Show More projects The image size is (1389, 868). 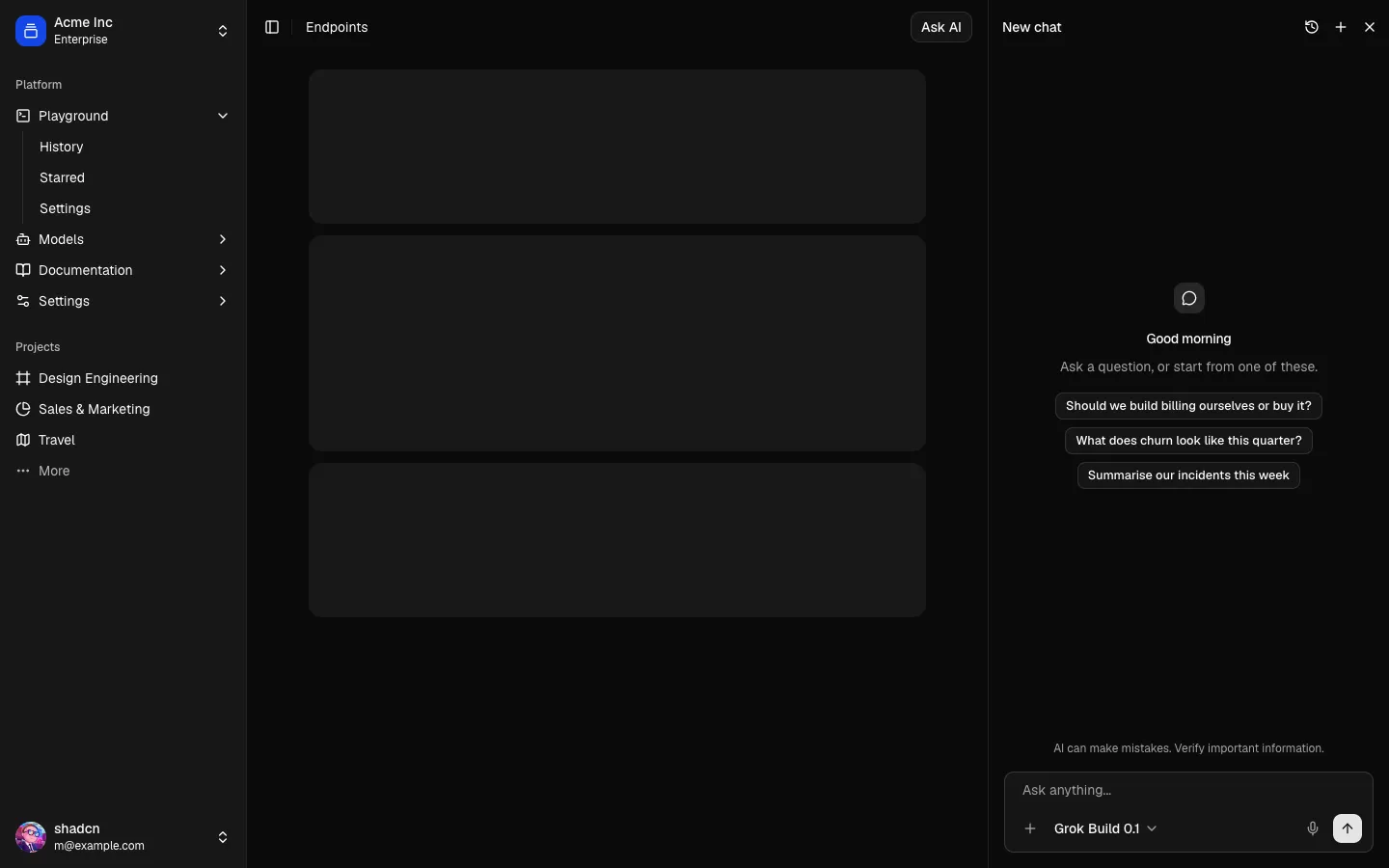[123, 471]
